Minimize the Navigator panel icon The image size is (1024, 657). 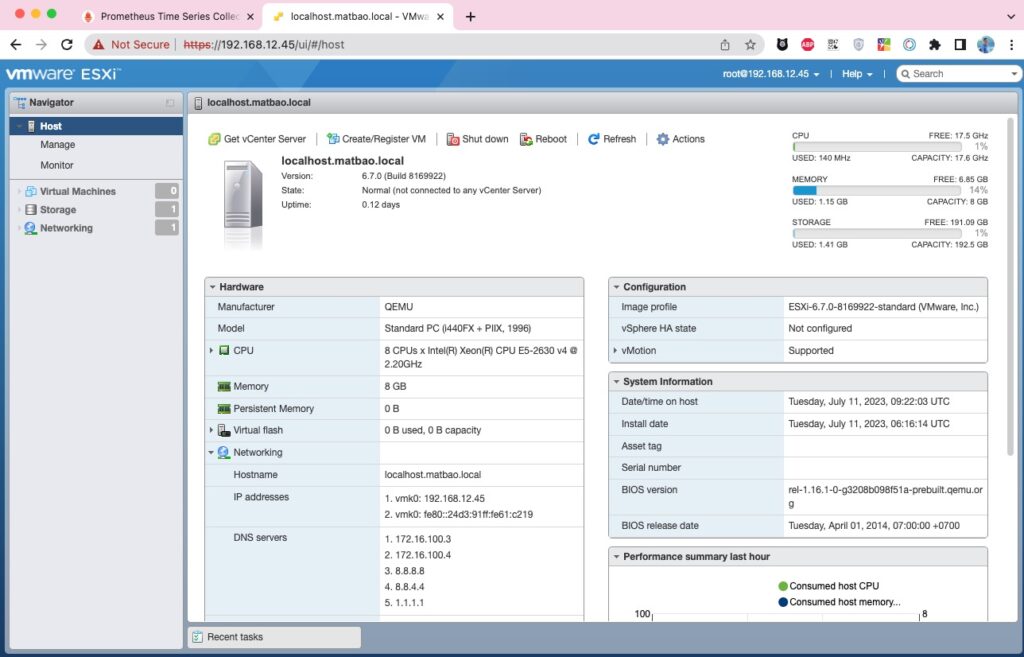170,103
